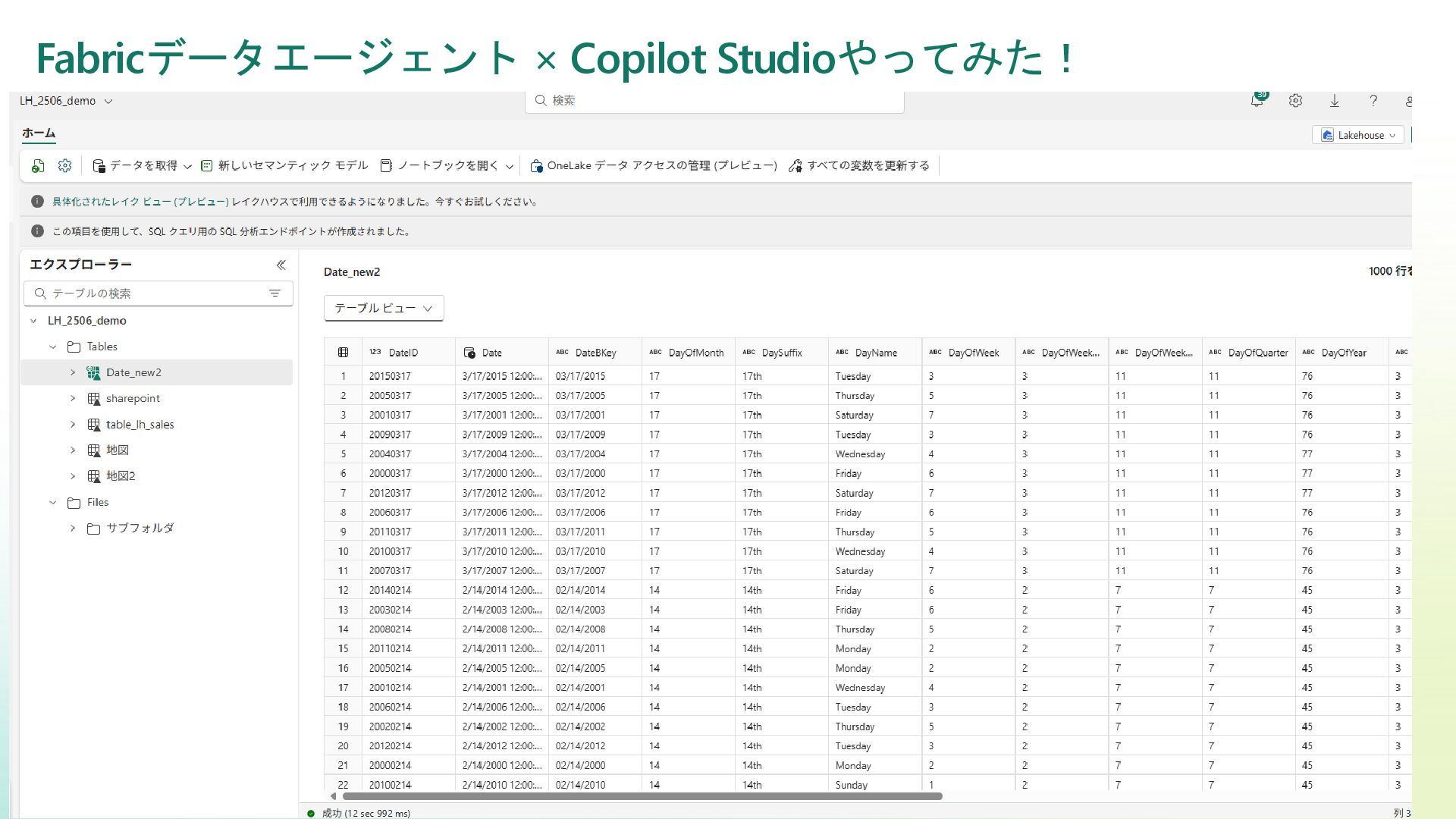Click the scroll-left arrow of table scrollbar
Image resolution: width=1456 pixels, height=819 pixels.
coord(333,796)
